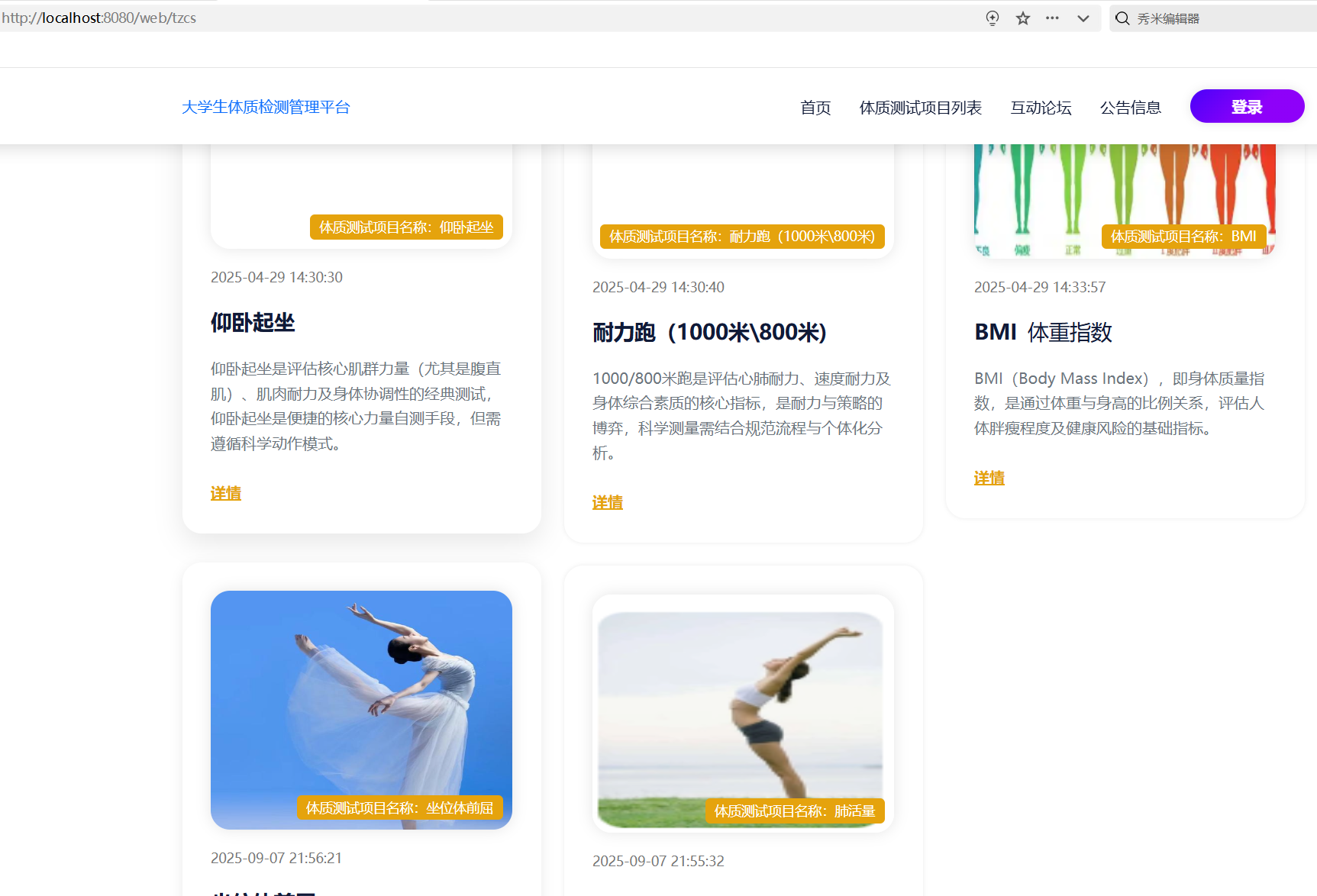Open 详情 link for 仰卧起坐

(226, 494)
